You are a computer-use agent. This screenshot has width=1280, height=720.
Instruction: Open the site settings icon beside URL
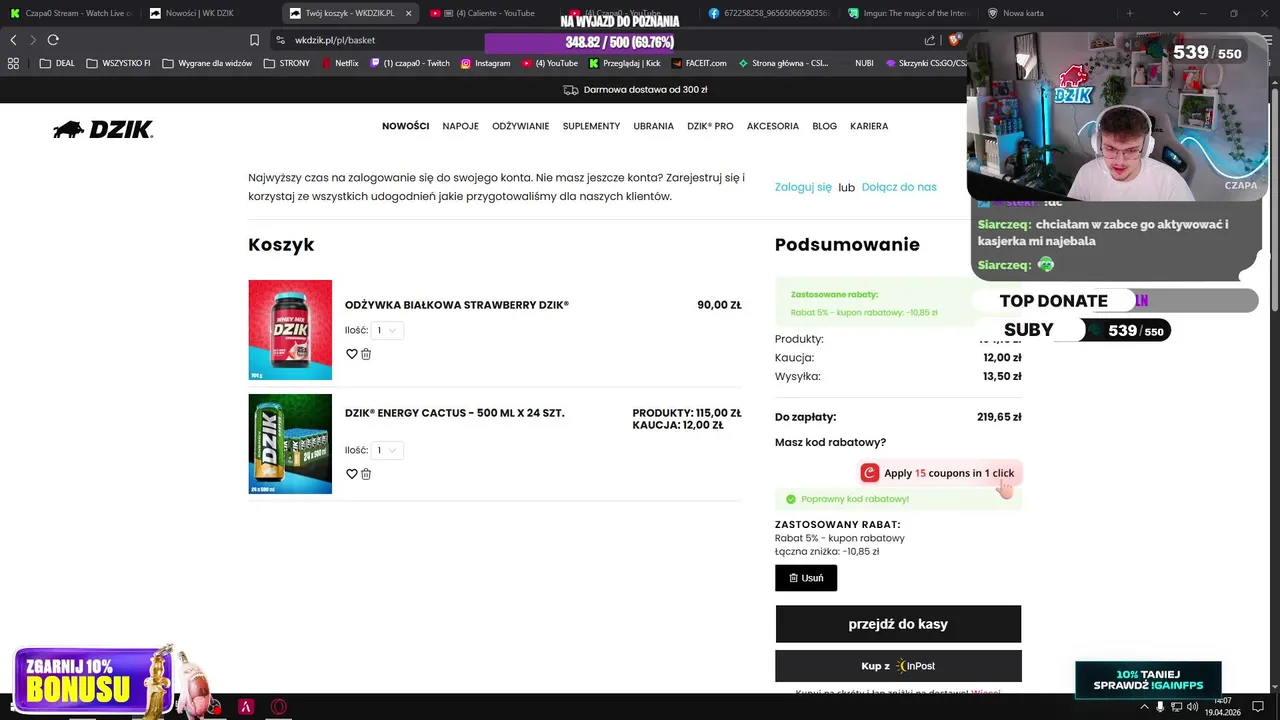[x=280, y=40]
